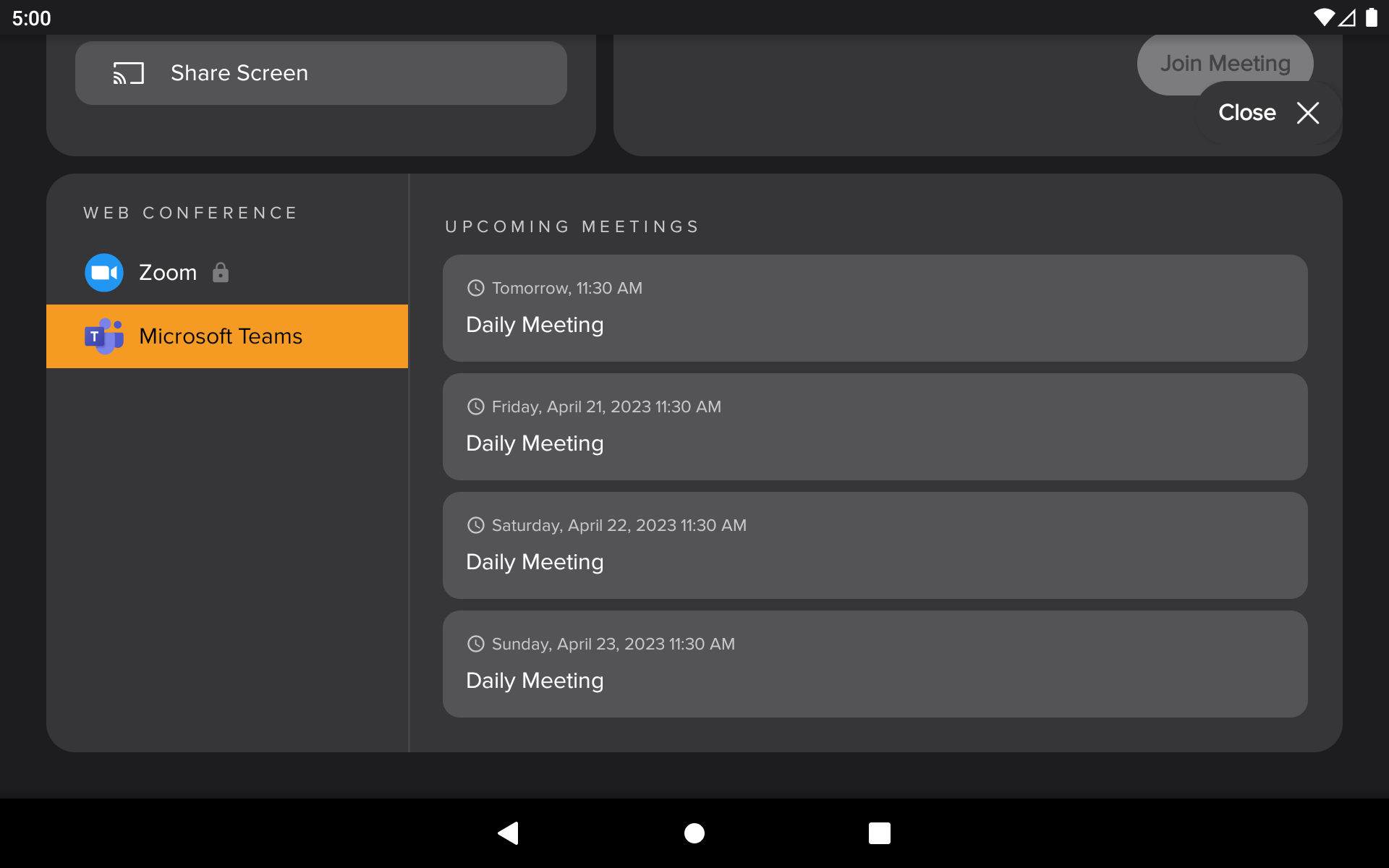This screenshot has width=1389, height=868.
Task: Tap Android recent apps square button
Action: click(880, 833)
